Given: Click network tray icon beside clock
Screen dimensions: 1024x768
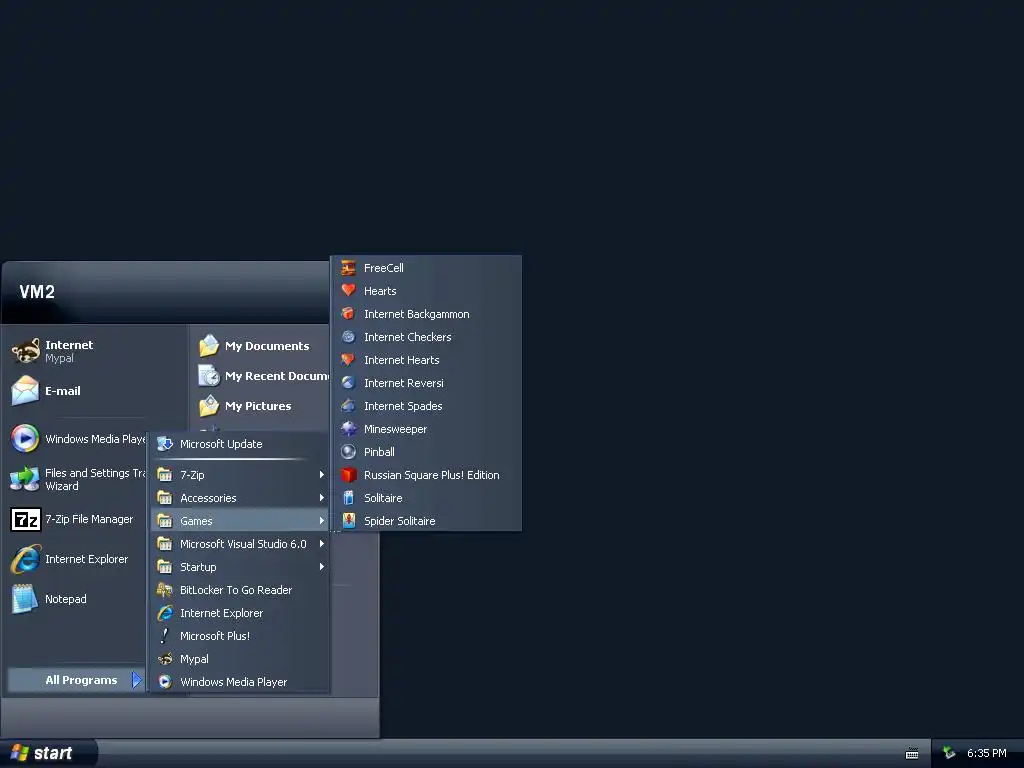Looking at the screenshot, I should pos(949,753).
